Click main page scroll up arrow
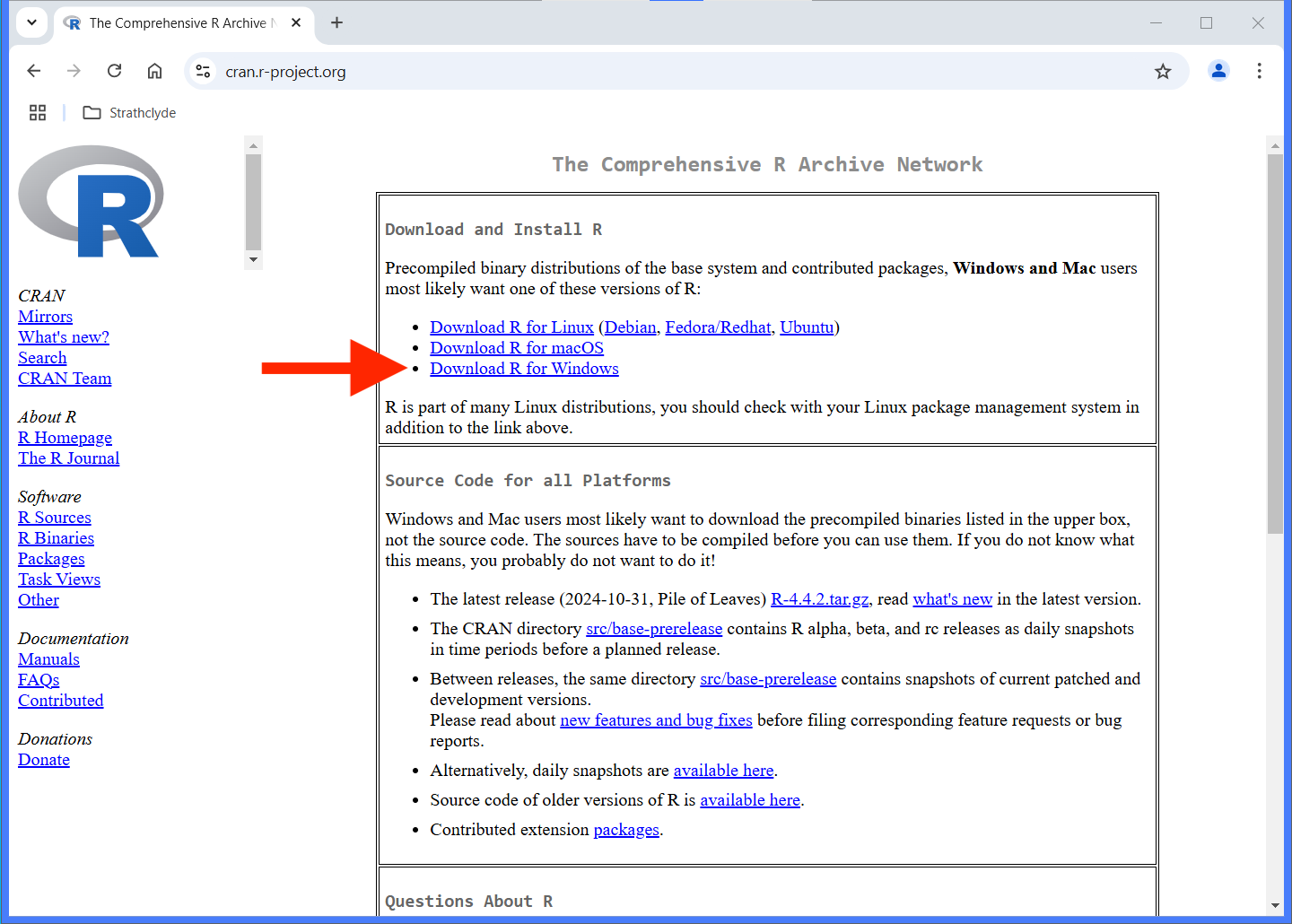 [1275, 145]
